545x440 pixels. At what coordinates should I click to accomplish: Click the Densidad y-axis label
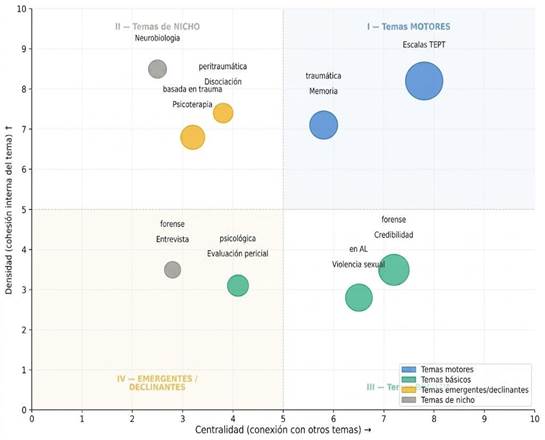(x=9, y=209)
